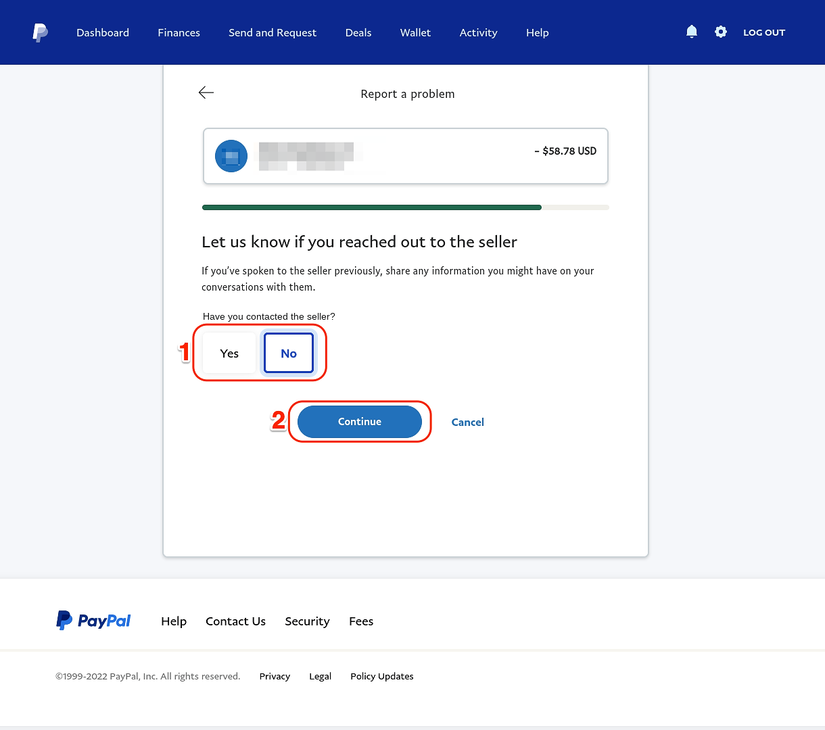Click the dispute progress bar
The width and height of the screenshot is (825, 730).
pyautogui.click(x=405, y=207)
